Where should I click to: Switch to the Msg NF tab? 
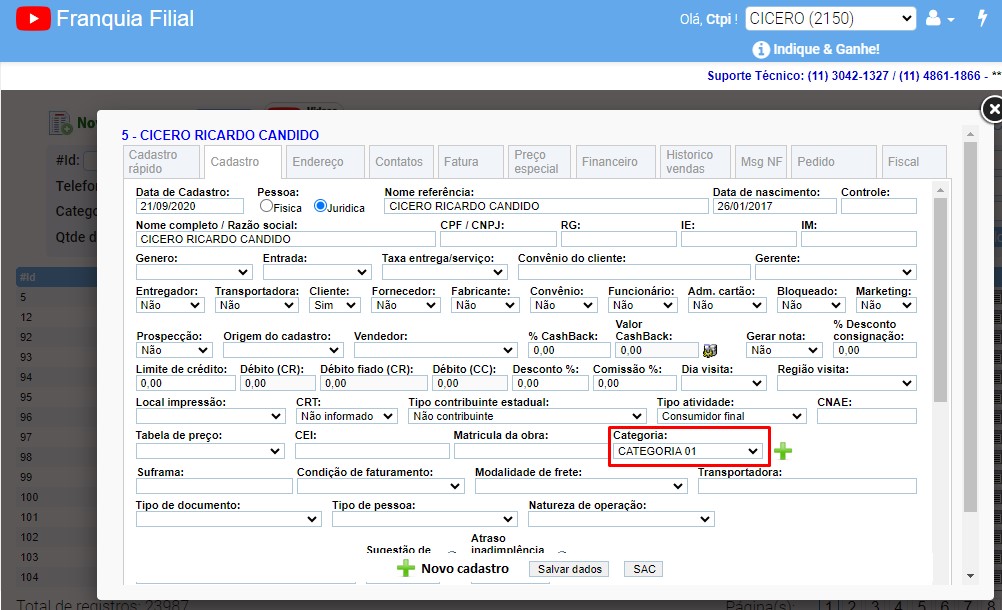click(x=760, y=162)
